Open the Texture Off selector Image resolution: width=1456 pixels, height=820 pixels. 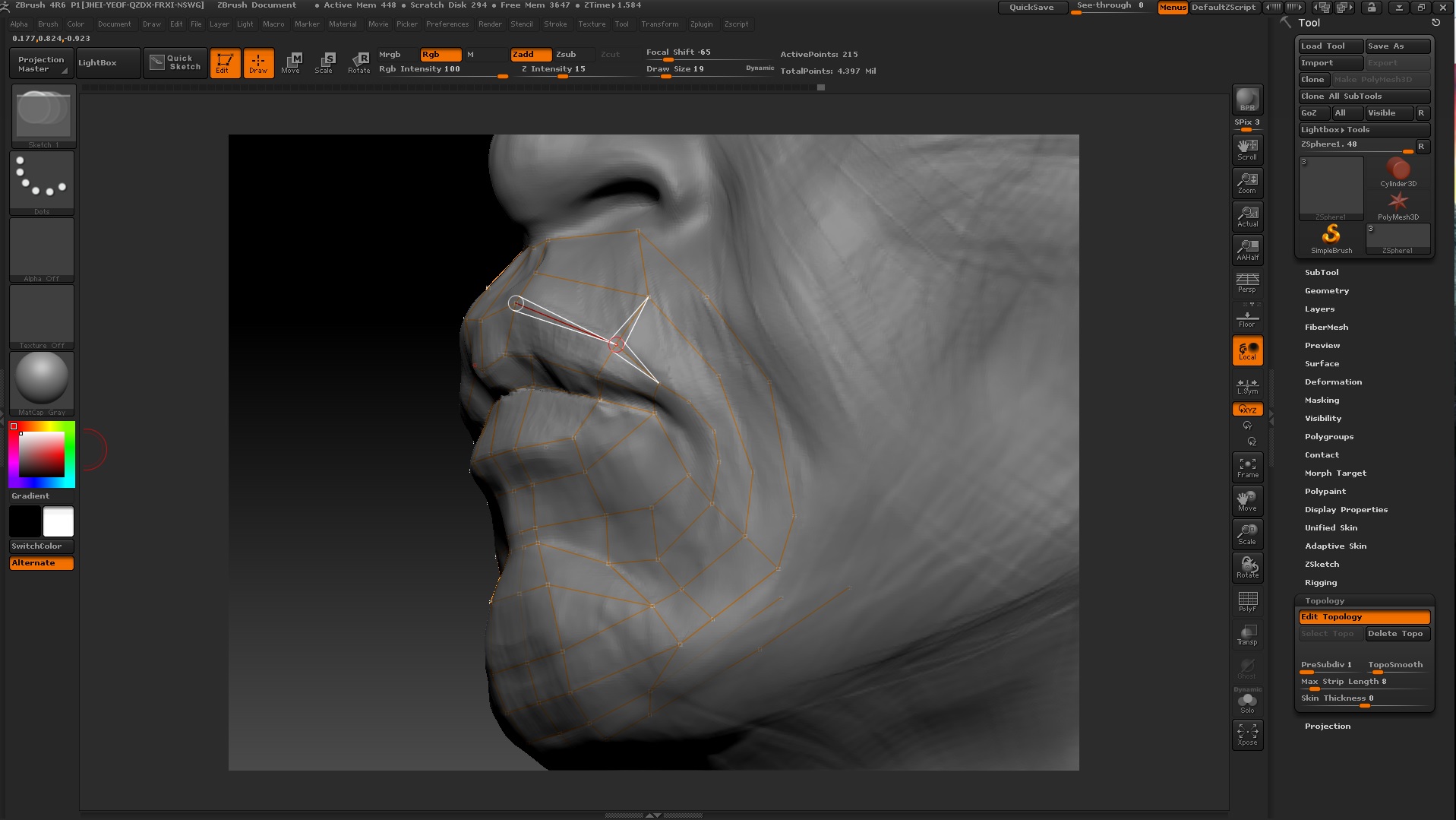pos(43,317)
